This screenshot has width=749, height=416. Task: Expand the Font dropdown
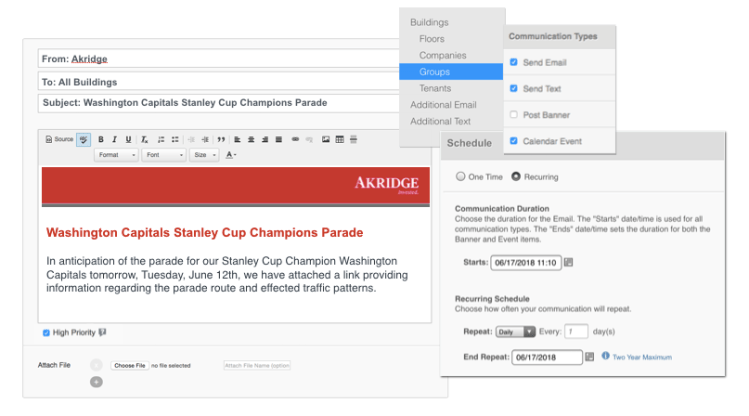(163, 155)
